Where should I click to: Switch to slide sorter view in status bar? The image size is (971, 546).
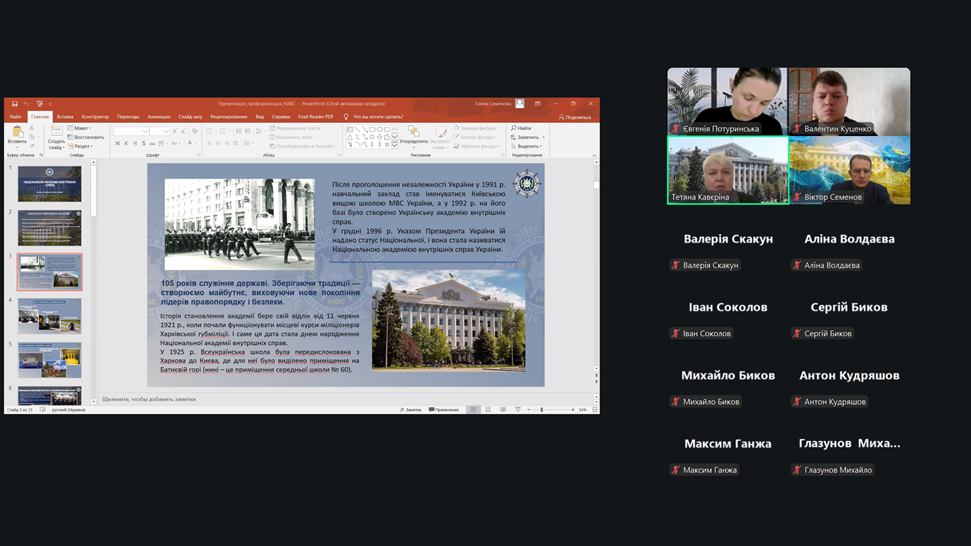pos(488,409)
